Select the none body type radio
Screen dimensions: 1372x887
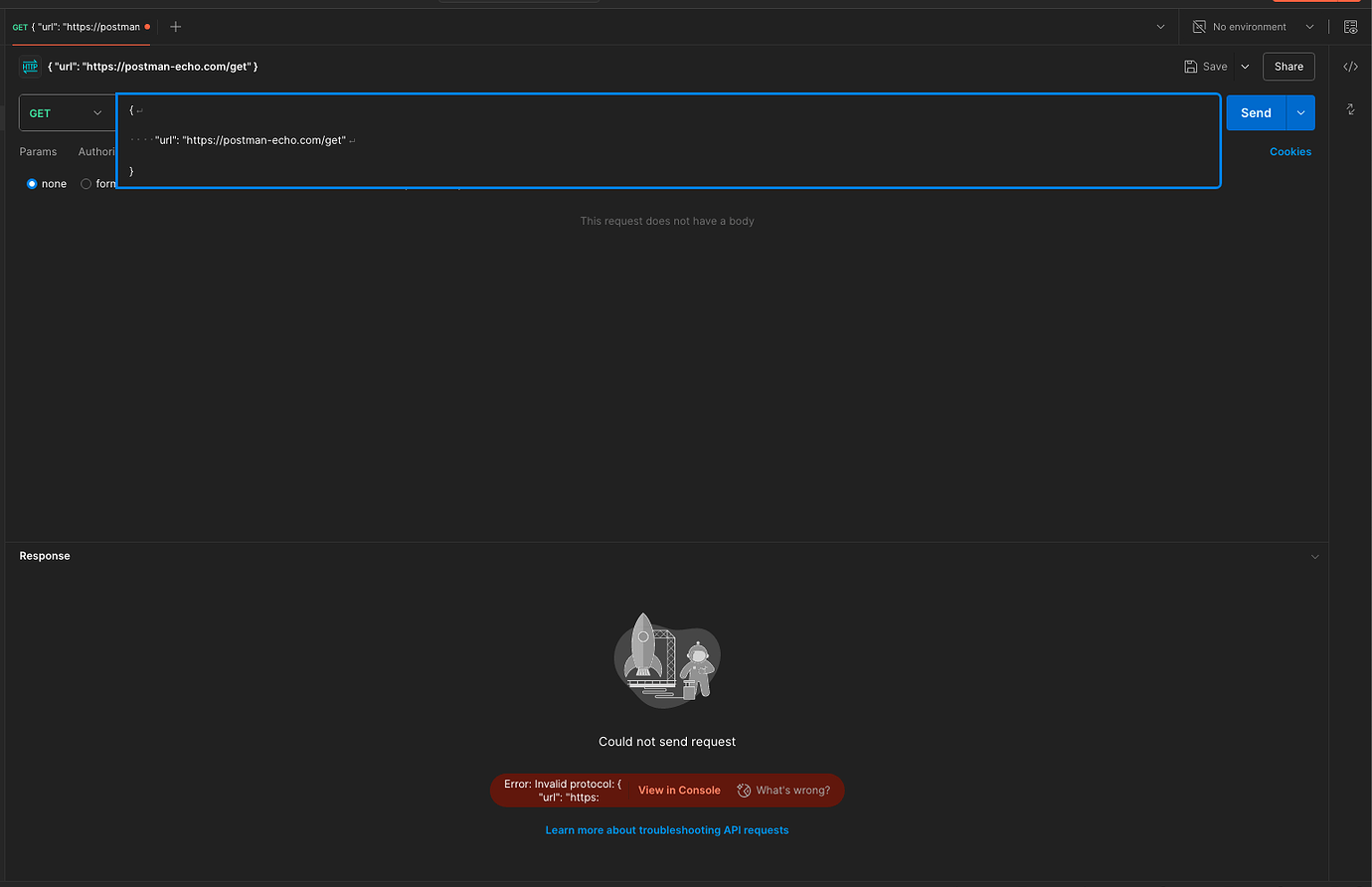32,183
